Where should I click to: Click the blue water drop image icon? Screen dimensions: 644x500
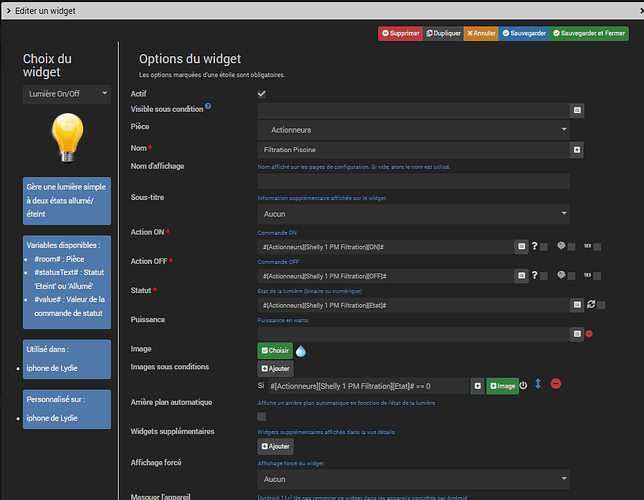[x=301, y=351]
